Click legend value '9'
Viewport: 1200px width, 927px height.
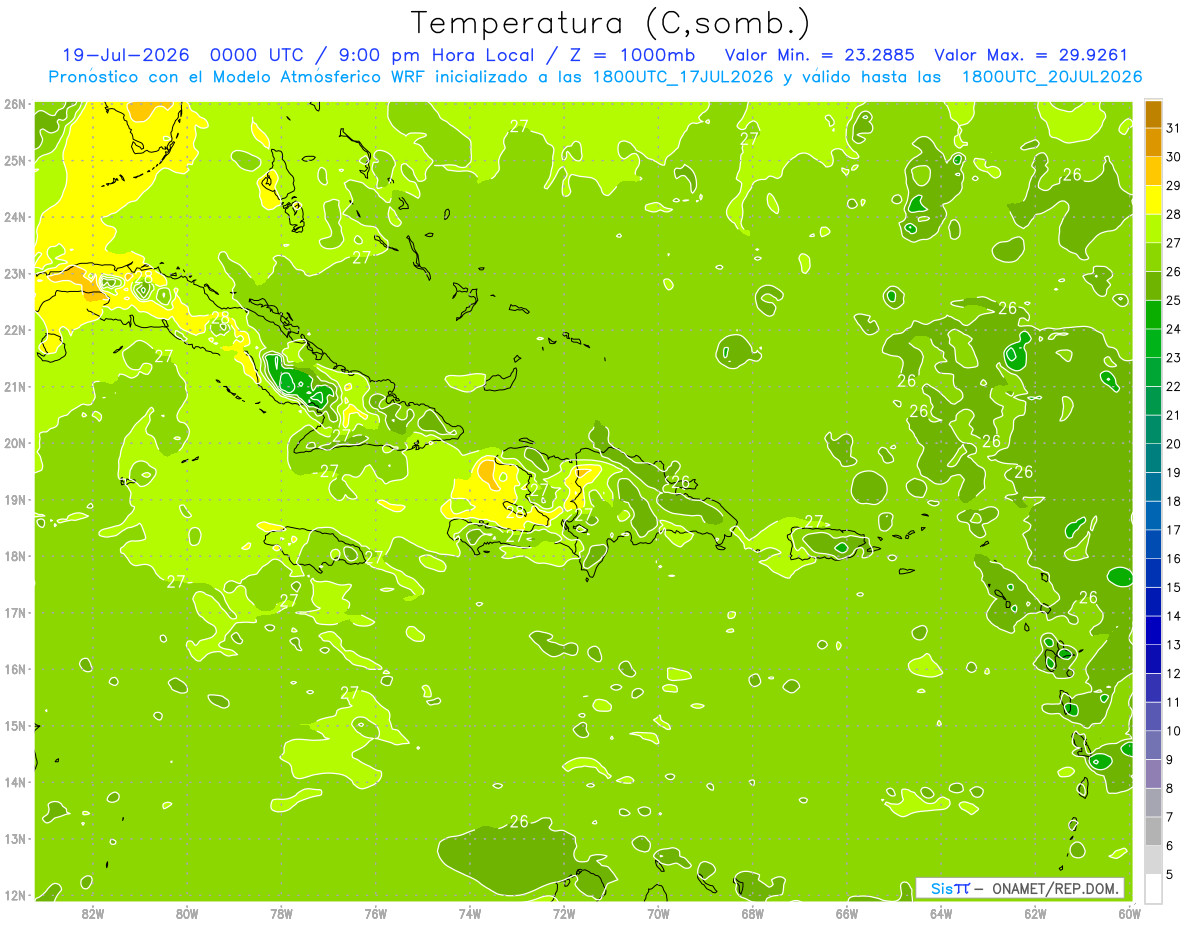(1169, 760)
